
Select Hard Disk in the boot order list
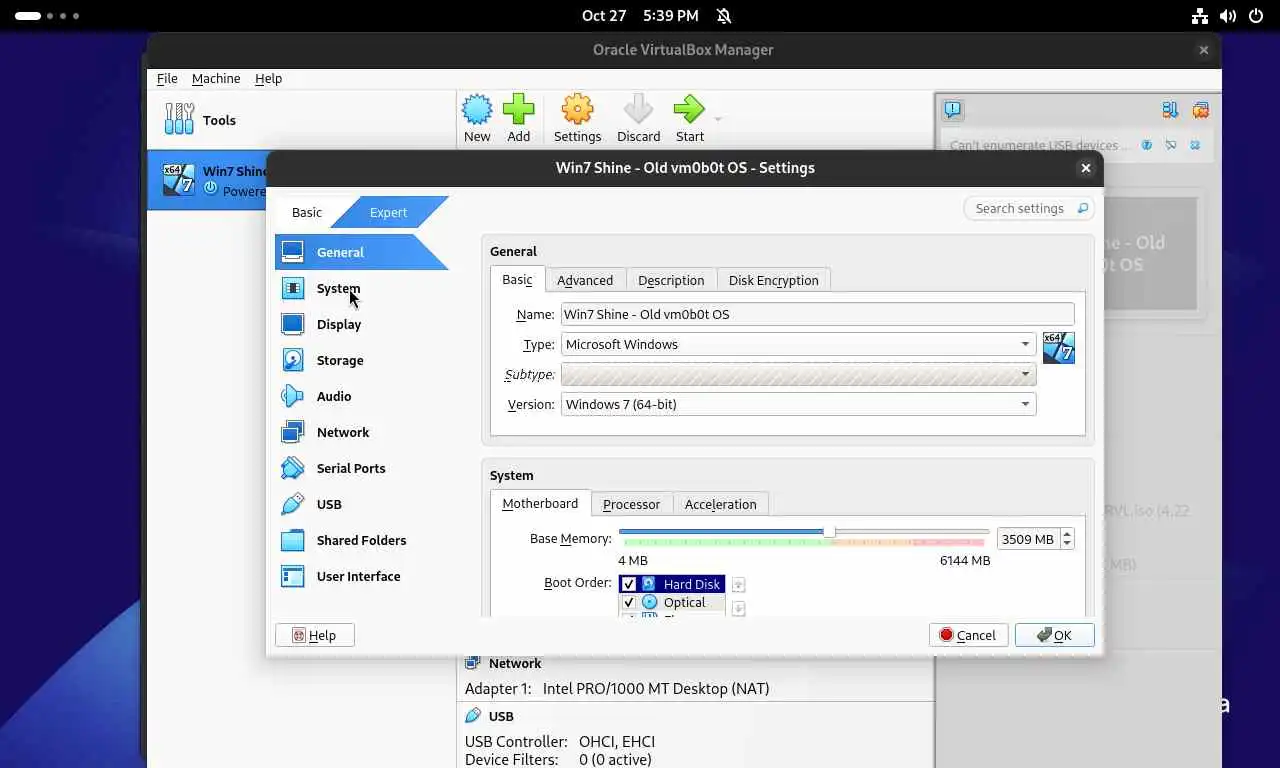pos(671,584)
